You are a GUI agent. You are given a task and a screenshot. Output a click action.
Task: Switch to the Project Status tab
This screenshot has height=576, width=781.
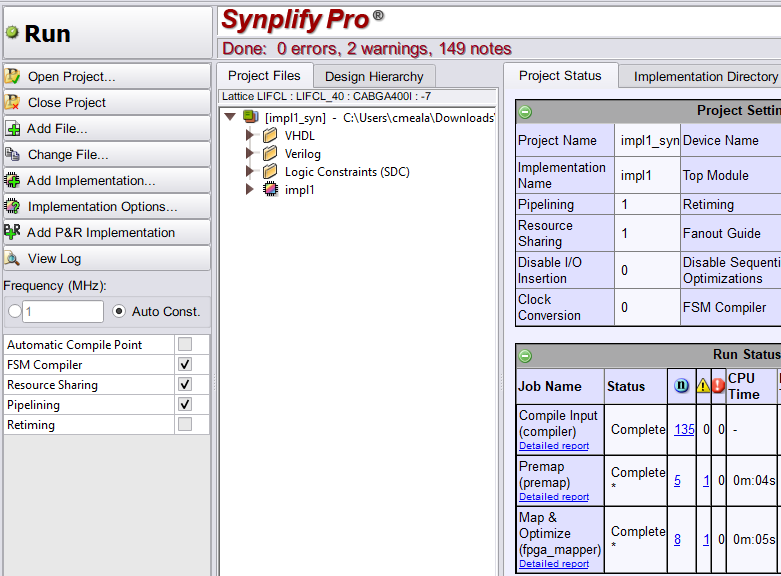560,76
